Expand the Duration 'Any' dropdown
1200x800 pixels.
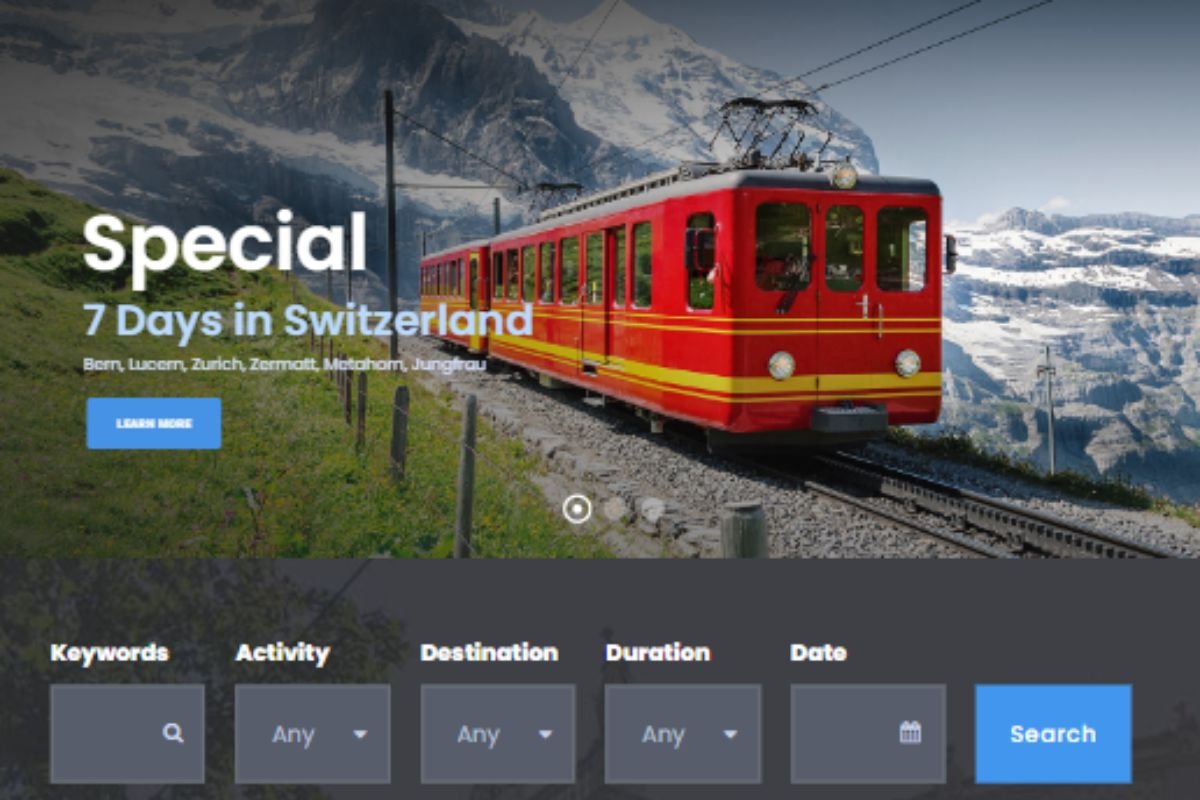[x=683, y=734]
